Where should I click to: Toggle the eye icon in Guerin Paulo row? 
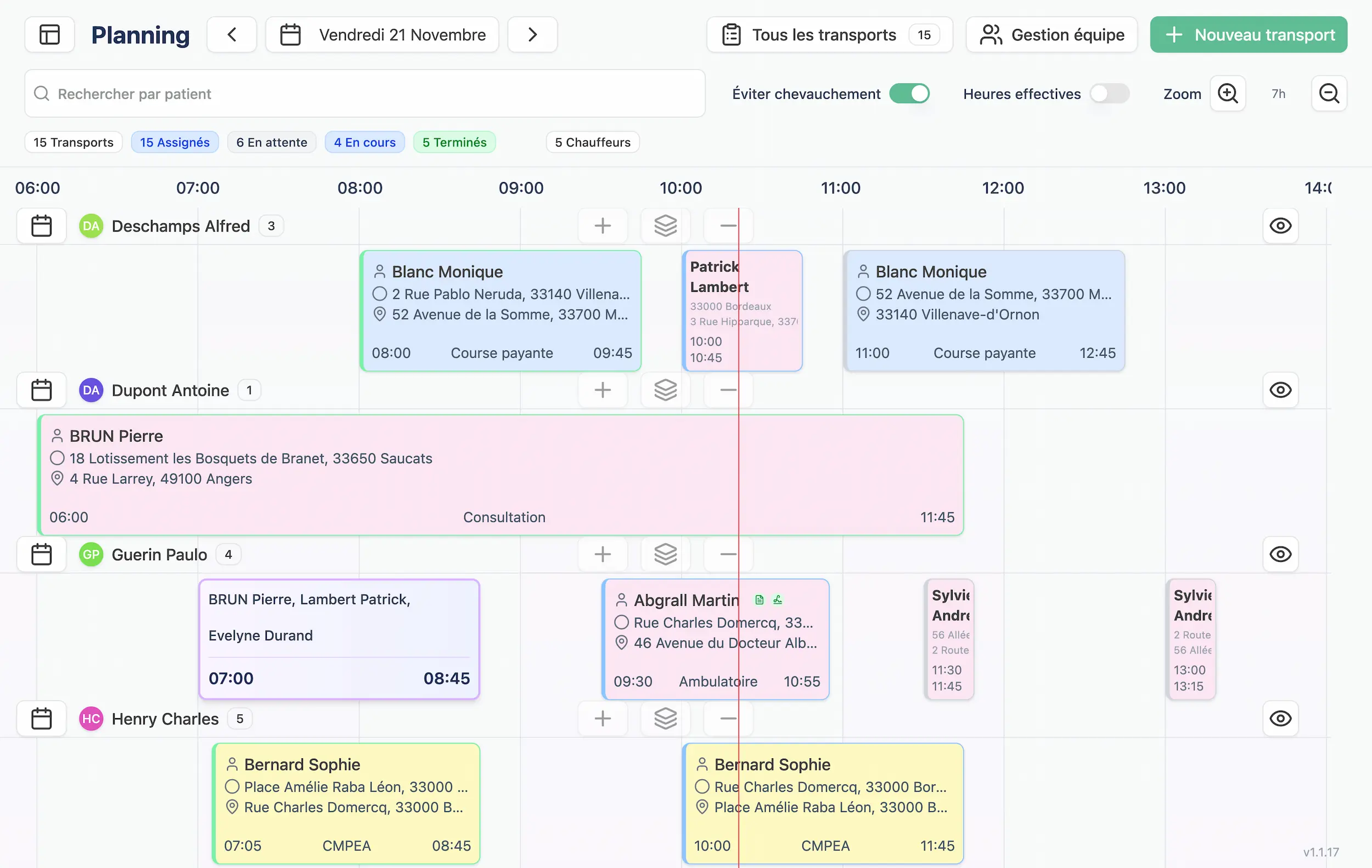(x=1280, y=554)
